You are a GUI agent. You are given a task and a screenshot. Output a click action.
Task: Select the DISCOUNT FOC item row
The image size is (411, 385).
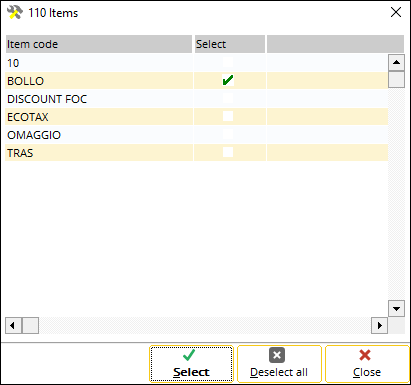tap(197, 99)
